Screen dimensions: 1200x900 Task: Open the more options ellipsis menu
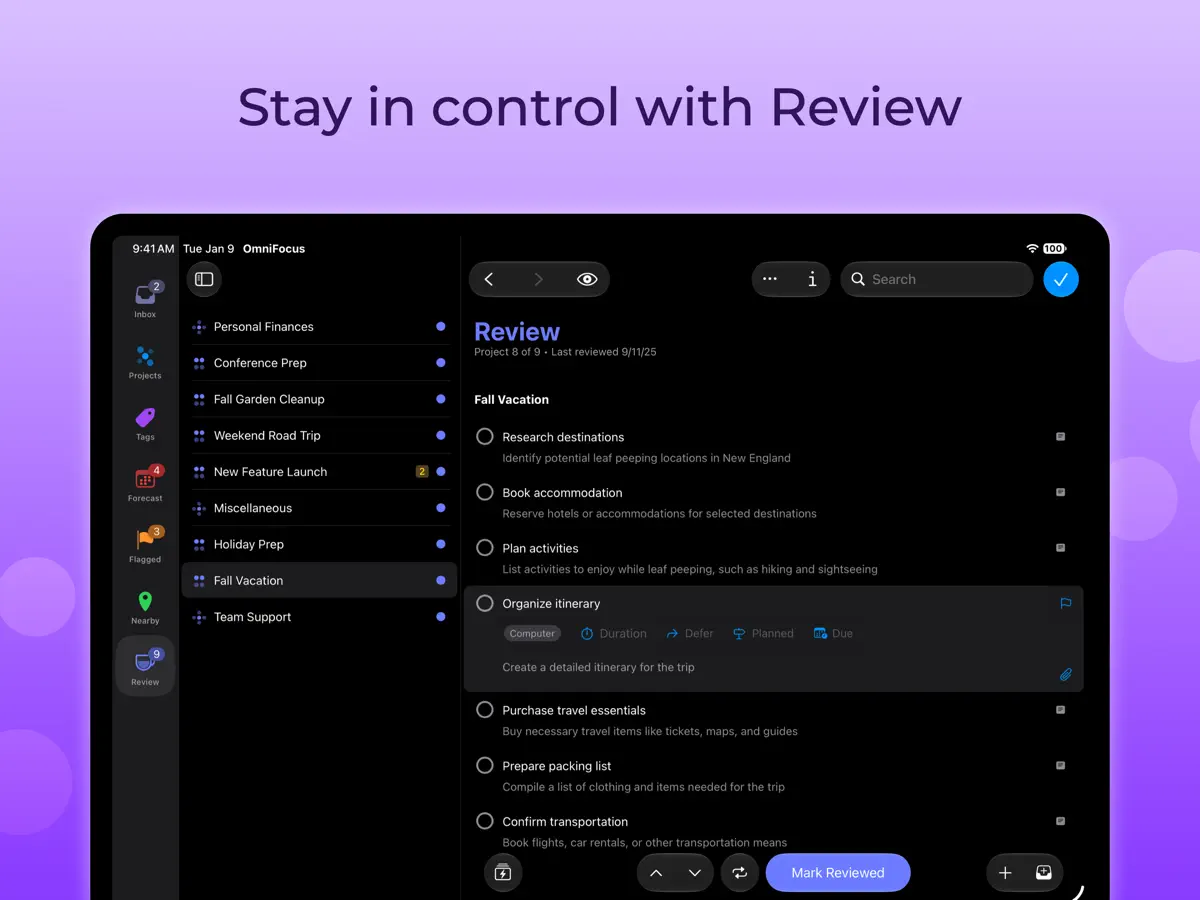pyautogui.click(x=770, y=279)
